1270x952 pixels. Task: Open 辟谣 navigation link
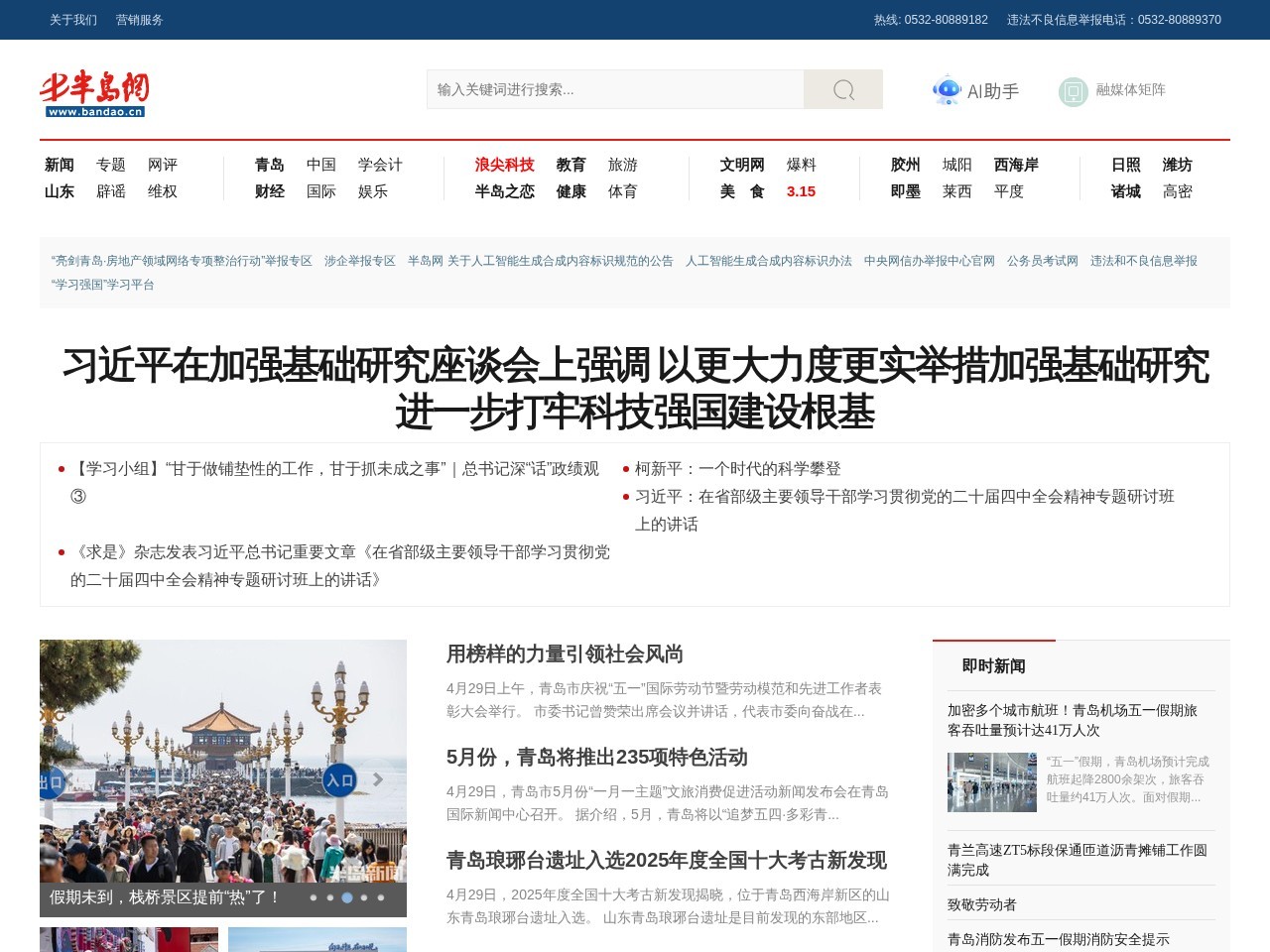pyautogui.click(x=111, y=191)
